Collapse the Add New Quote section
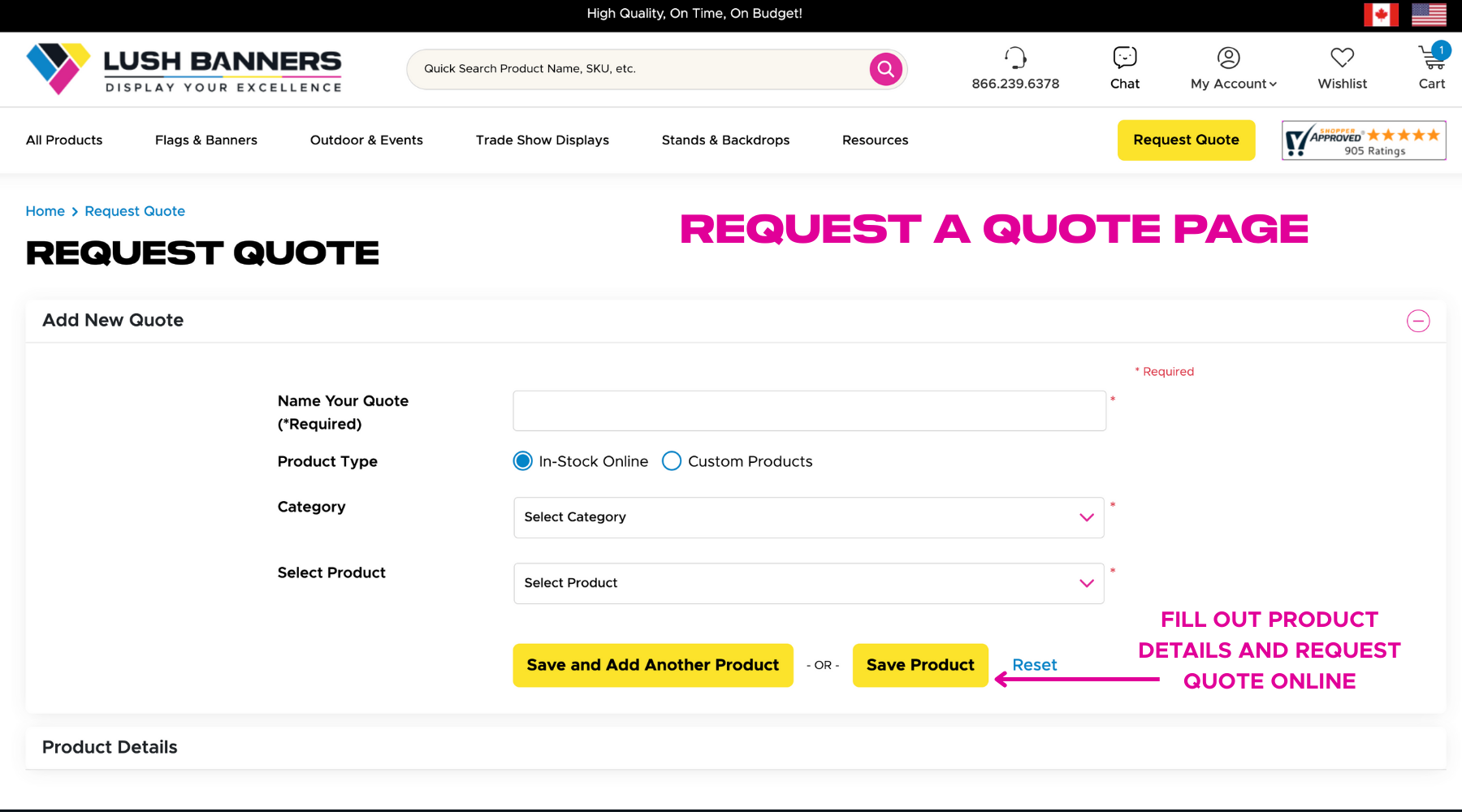The image size is (1462, 812). 1418,321
